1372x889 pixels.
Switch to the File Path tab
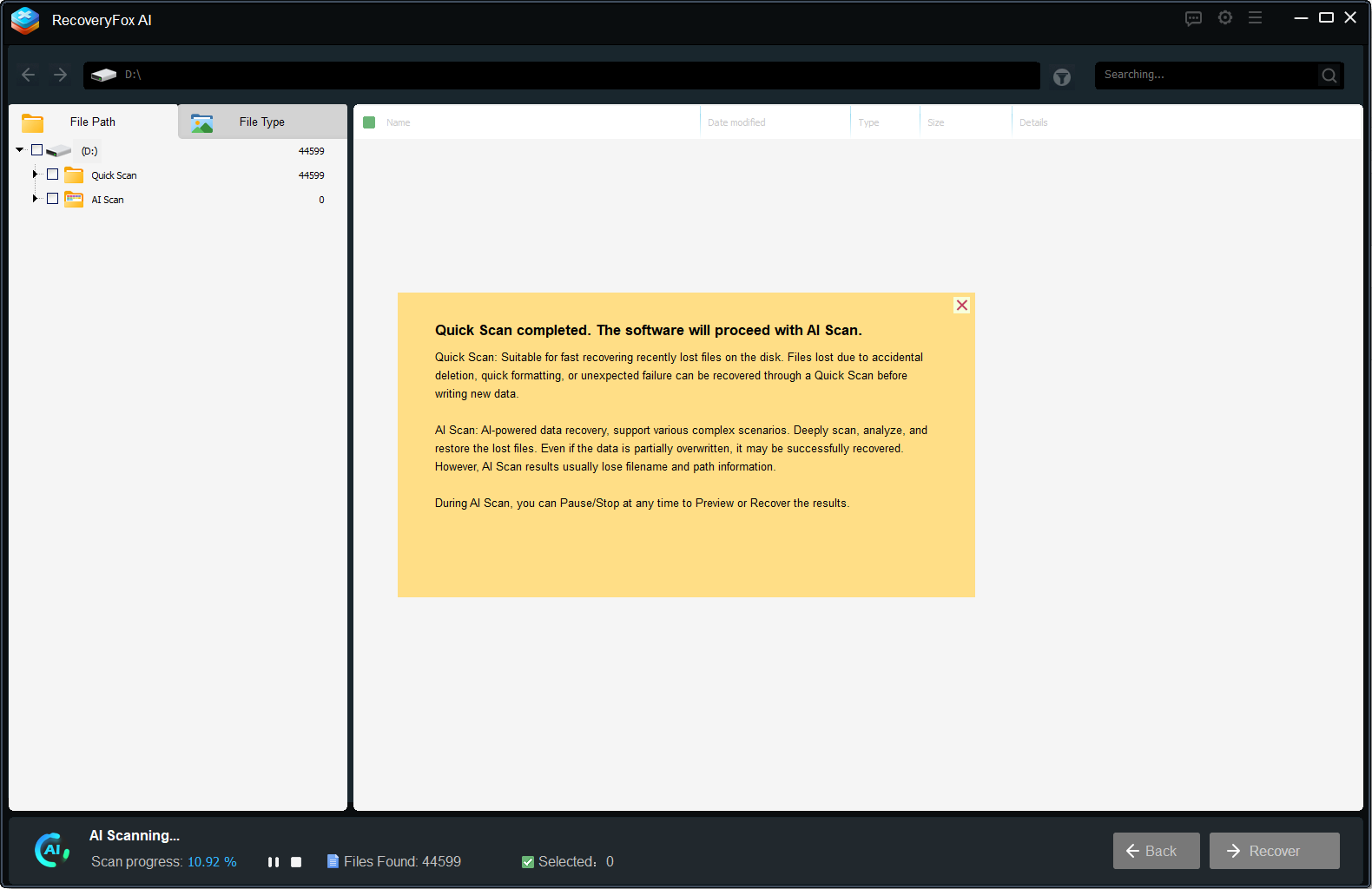coord(93,122)
